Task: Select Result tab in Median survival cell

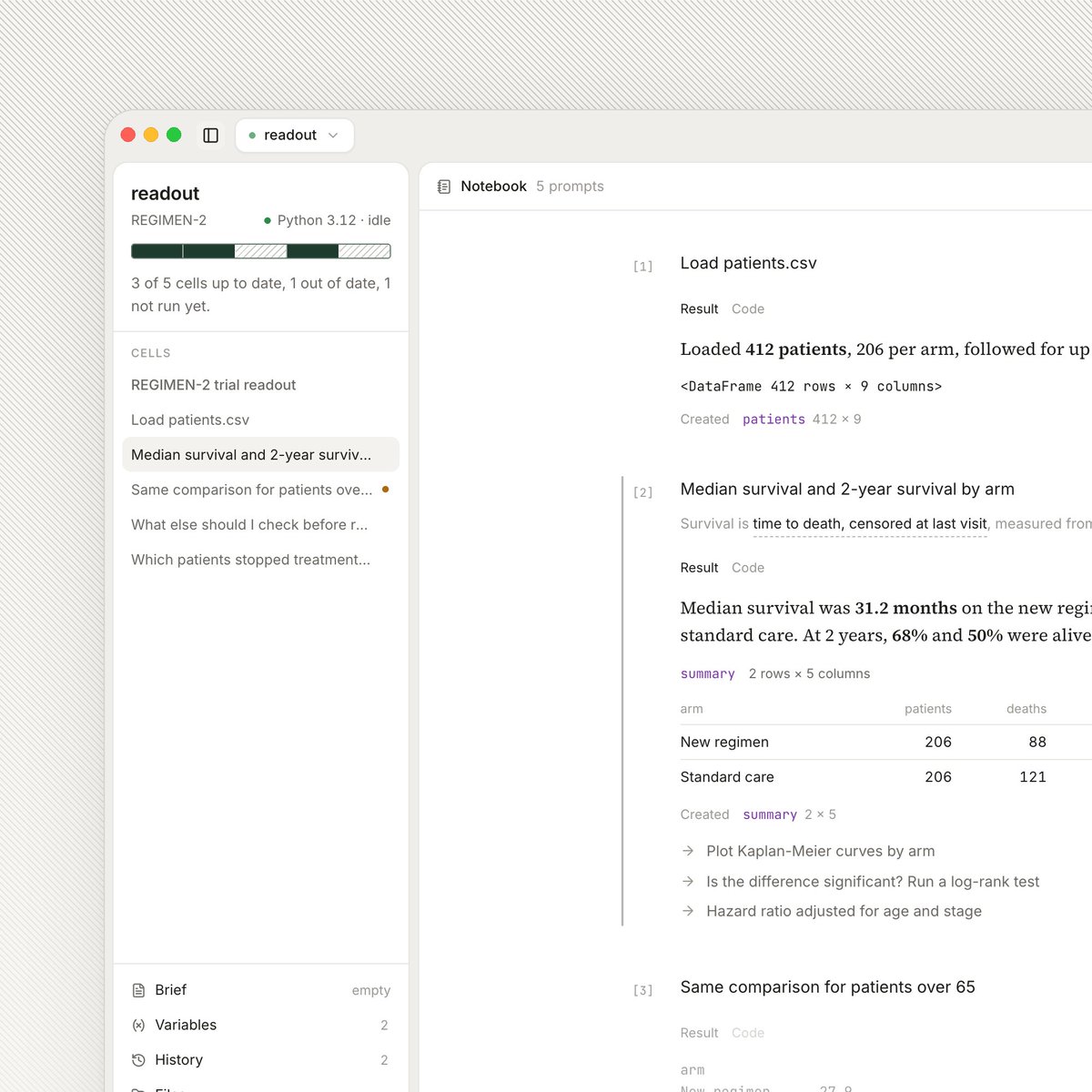Action: (x=699, y=568)
